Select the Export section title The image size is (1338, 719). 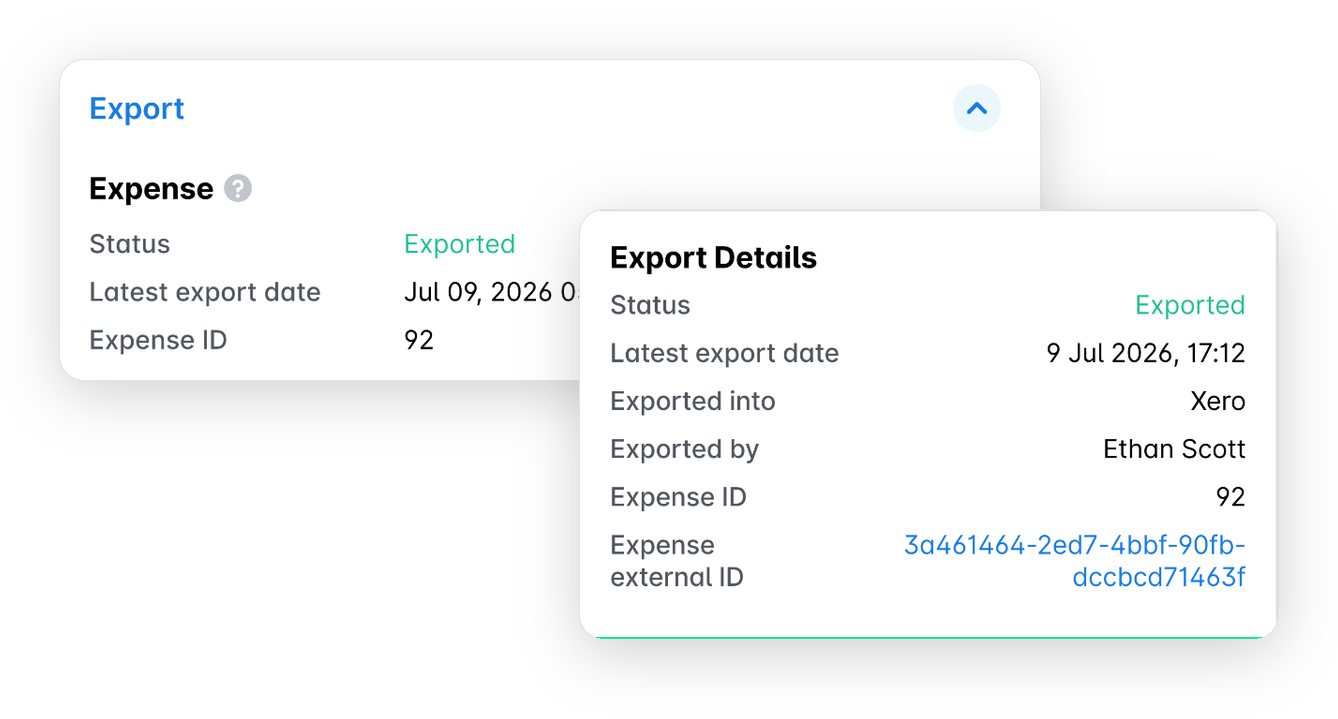pyautogui.click(x=137, y=108)
